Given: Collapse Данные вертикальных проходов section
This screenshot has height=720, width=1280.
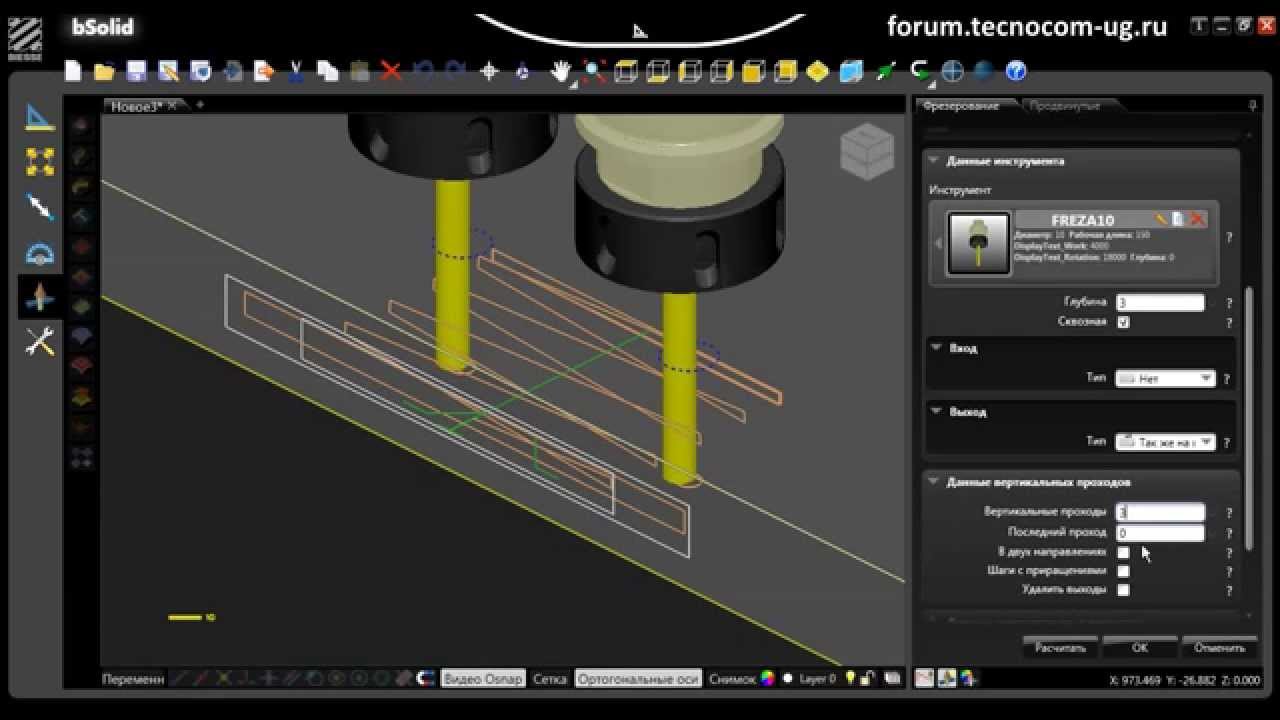Looking at the screenshot, I should (934, 481).
